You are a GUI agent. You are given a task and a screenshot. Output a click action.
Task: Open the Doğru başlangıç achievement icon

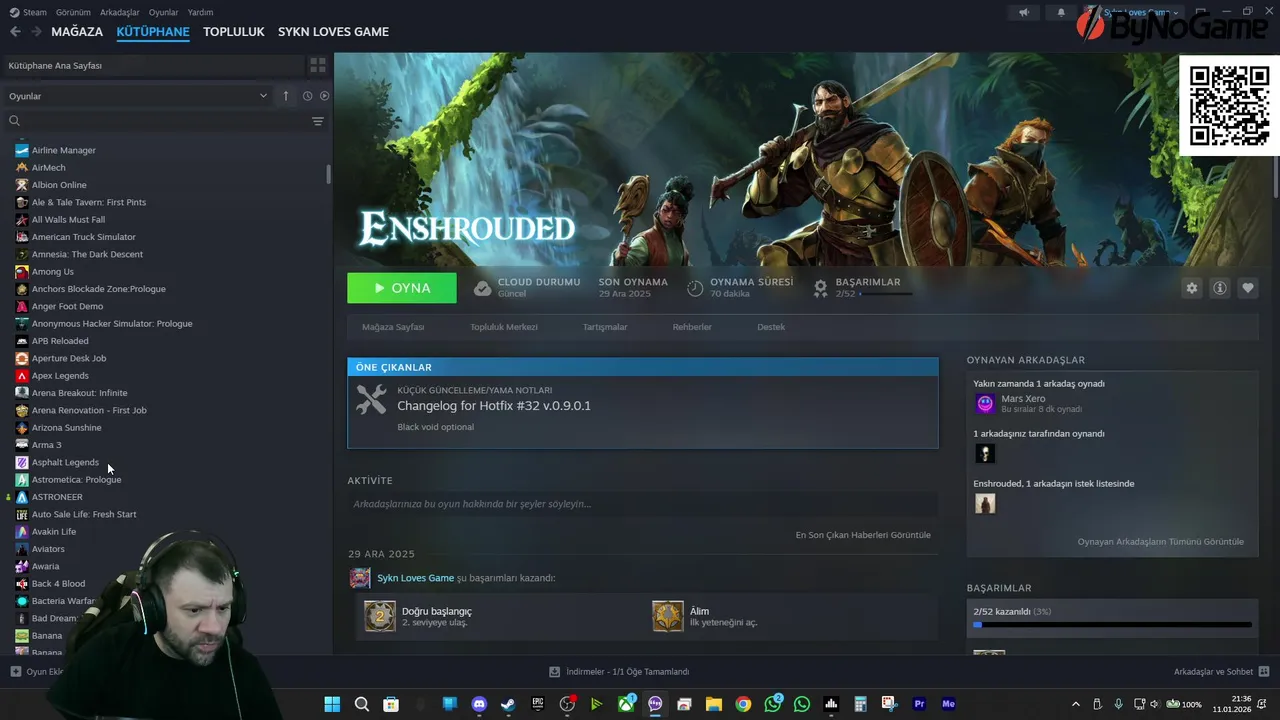pyautogui.click(x=380, y=616)
